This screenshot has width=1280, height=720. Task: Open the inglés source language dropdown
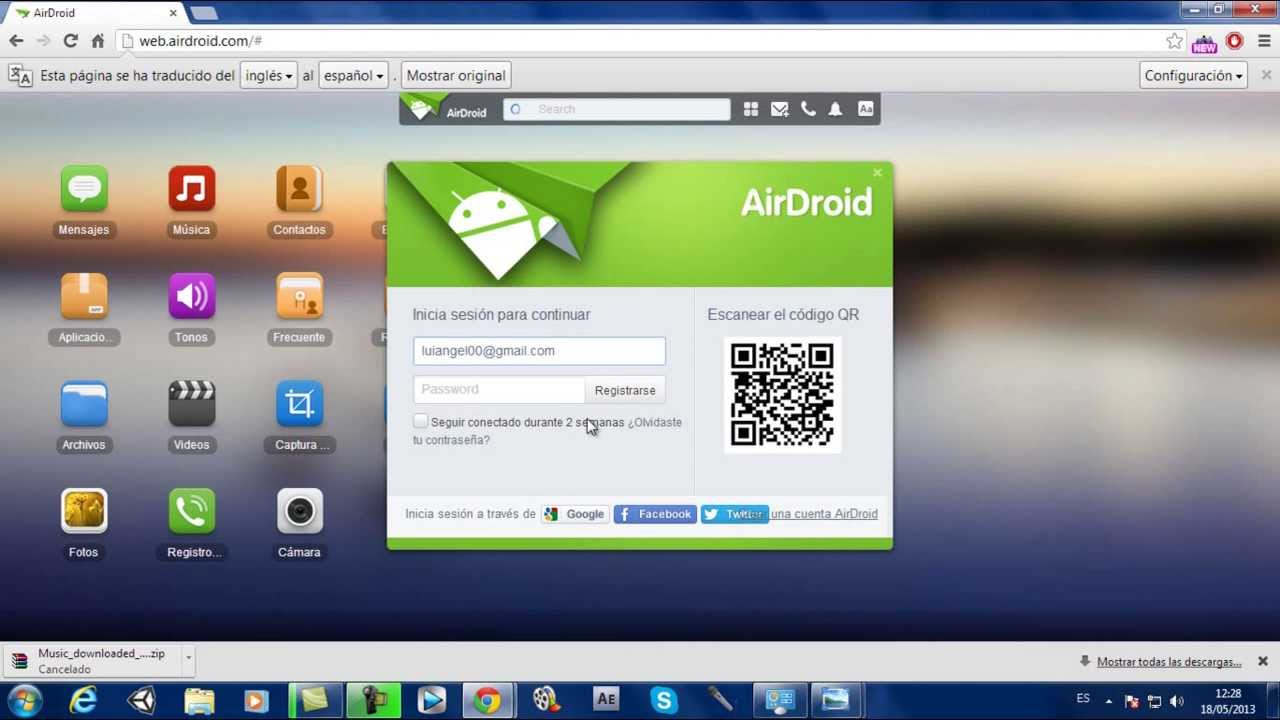269,75
